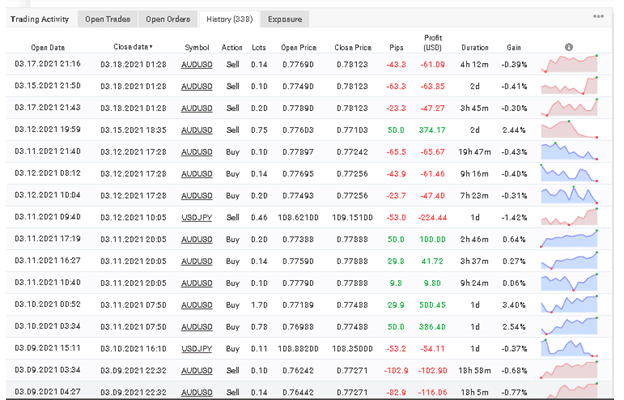
Task: Click profit value 41.72
Action: pyautogui.click(x=432, y=261)
